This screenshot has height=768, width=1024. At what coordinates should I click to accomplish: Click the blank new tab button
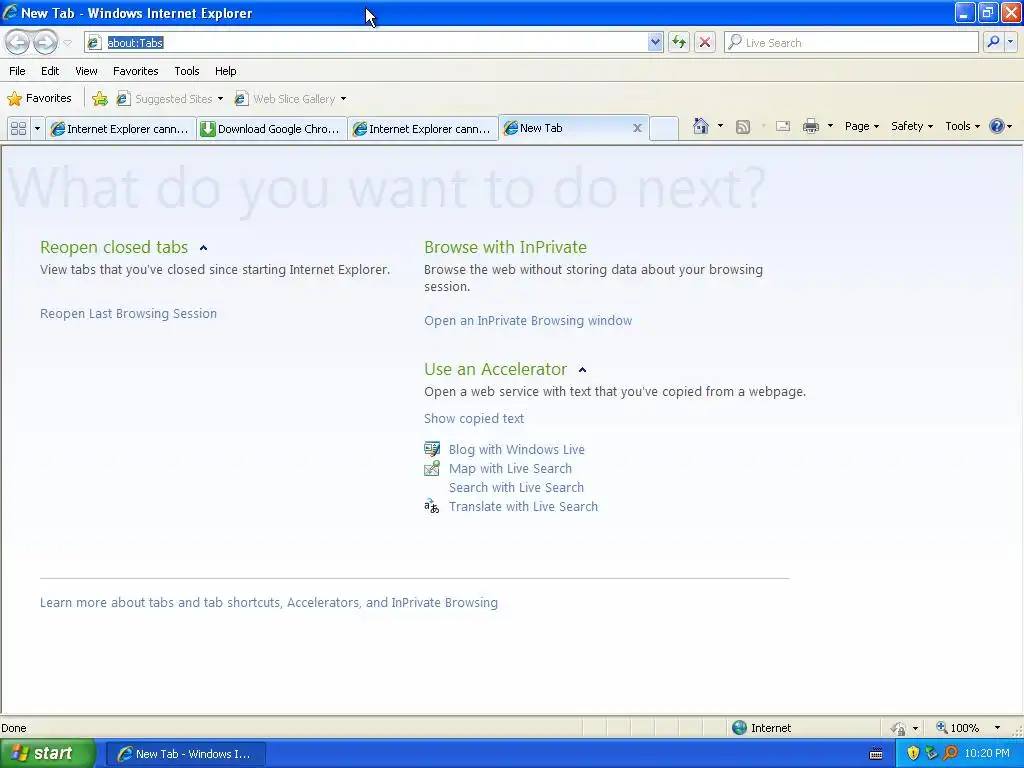664,129
